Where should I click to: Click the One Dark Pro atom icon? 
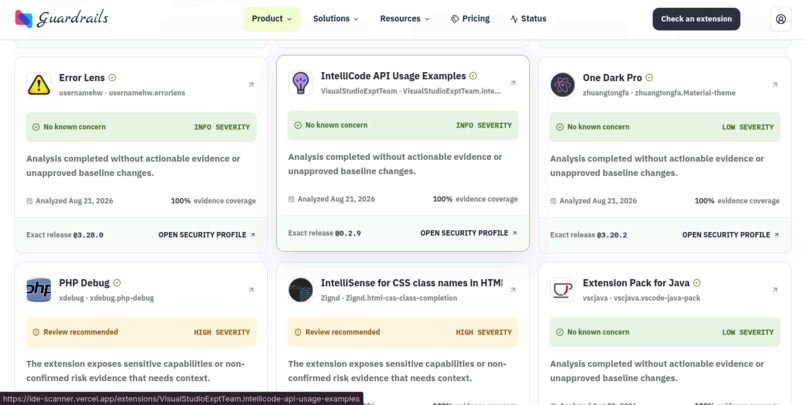[x=562, y=85]
